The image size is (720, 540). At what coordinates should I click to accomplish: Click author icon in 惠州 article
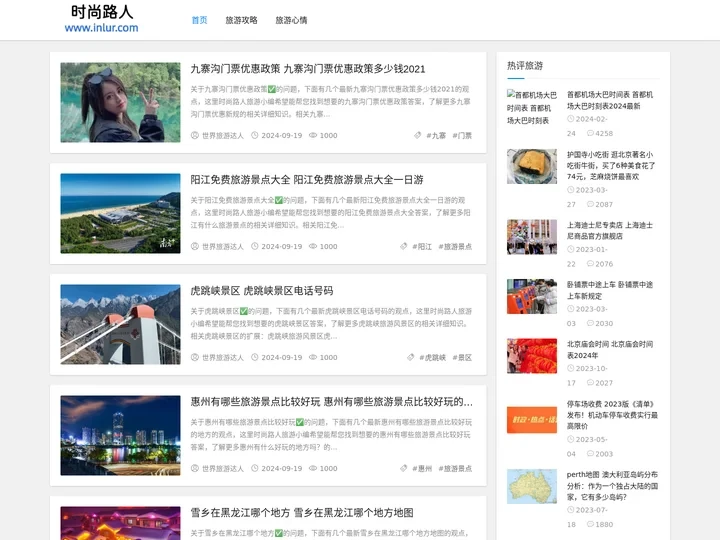(x=195, y=468)
